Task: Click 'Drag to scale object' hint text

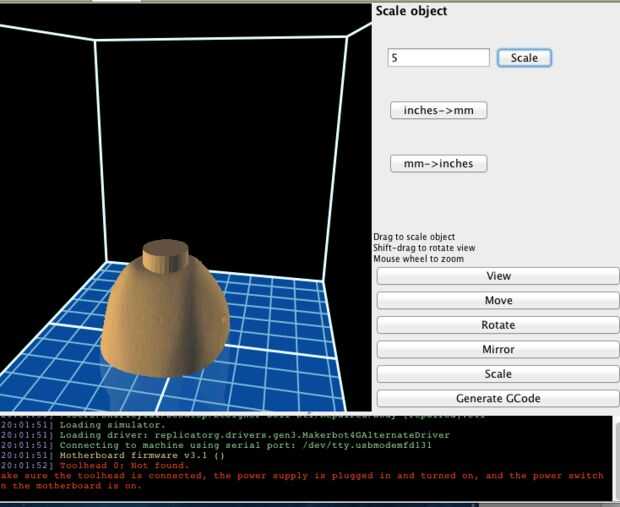Action: (x=414, y=237)
